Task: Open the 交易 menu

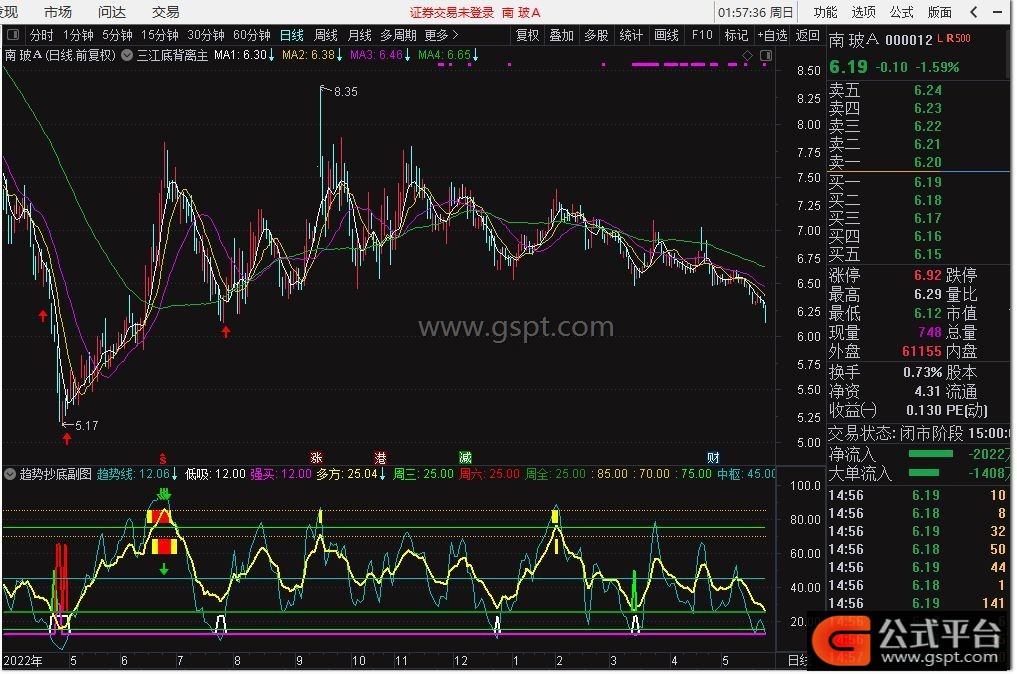Action: point(165,12)
